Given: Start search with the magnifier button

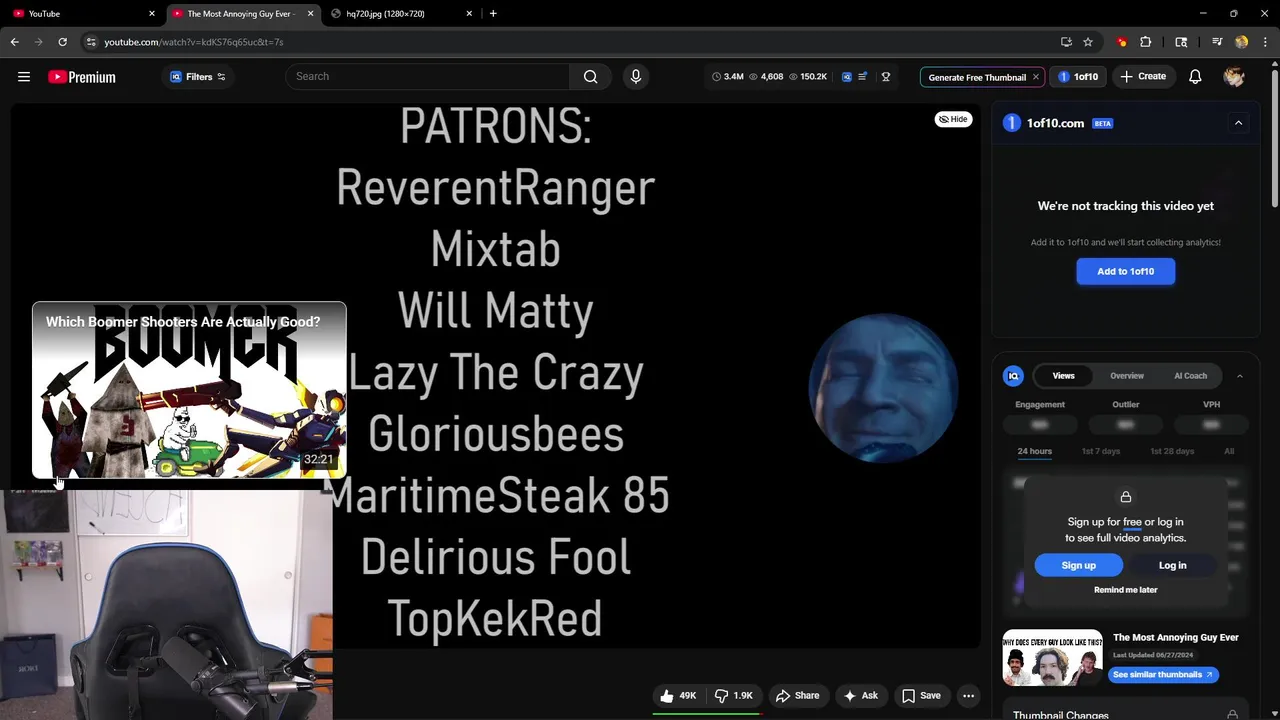Looking at the screenshot, I should [590, 77].
